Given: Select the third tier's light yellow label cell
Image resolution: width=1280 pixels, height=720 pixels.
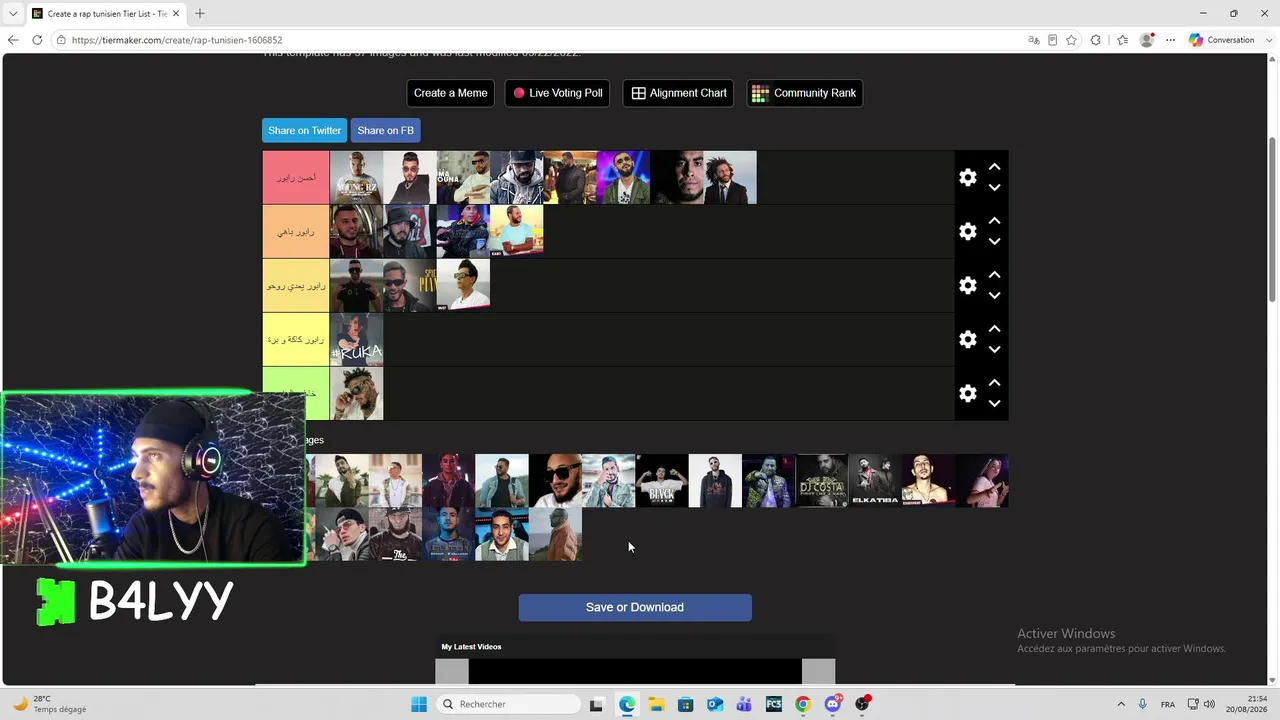Looking at the screenshot, I should point(296,285).
